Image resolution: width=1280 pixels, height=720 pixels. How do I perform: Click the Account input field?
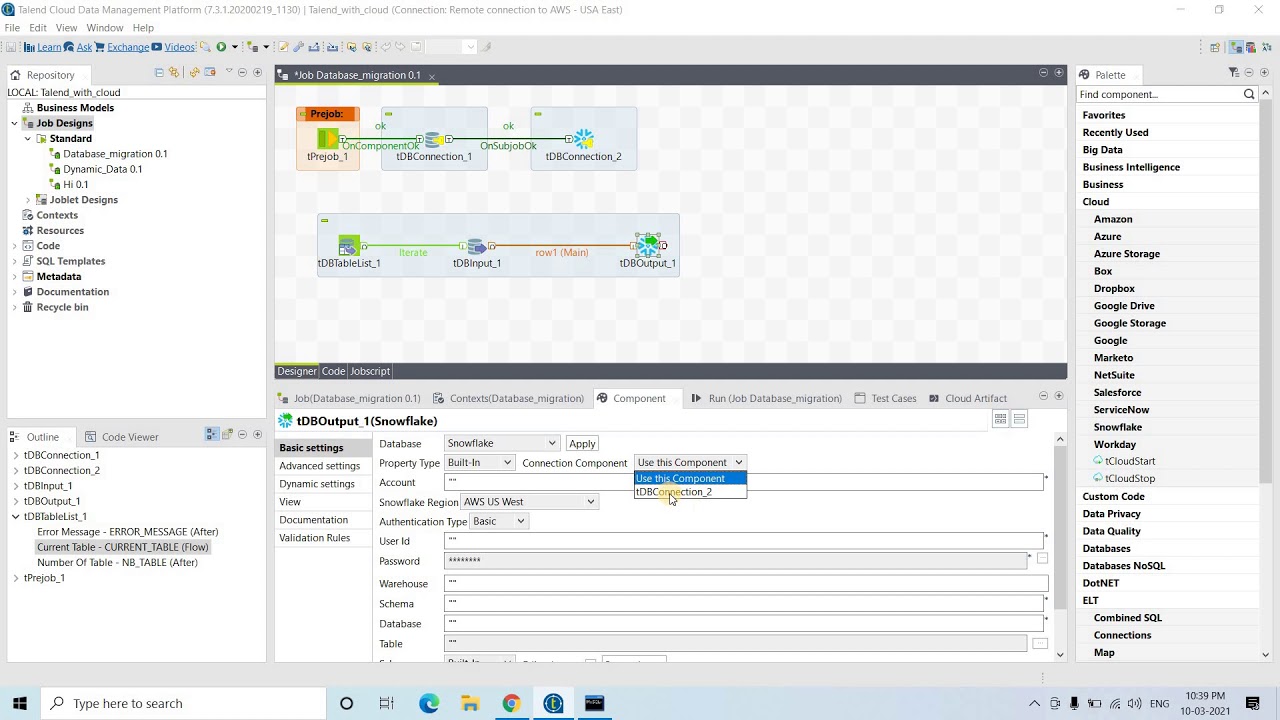point(743,482)
